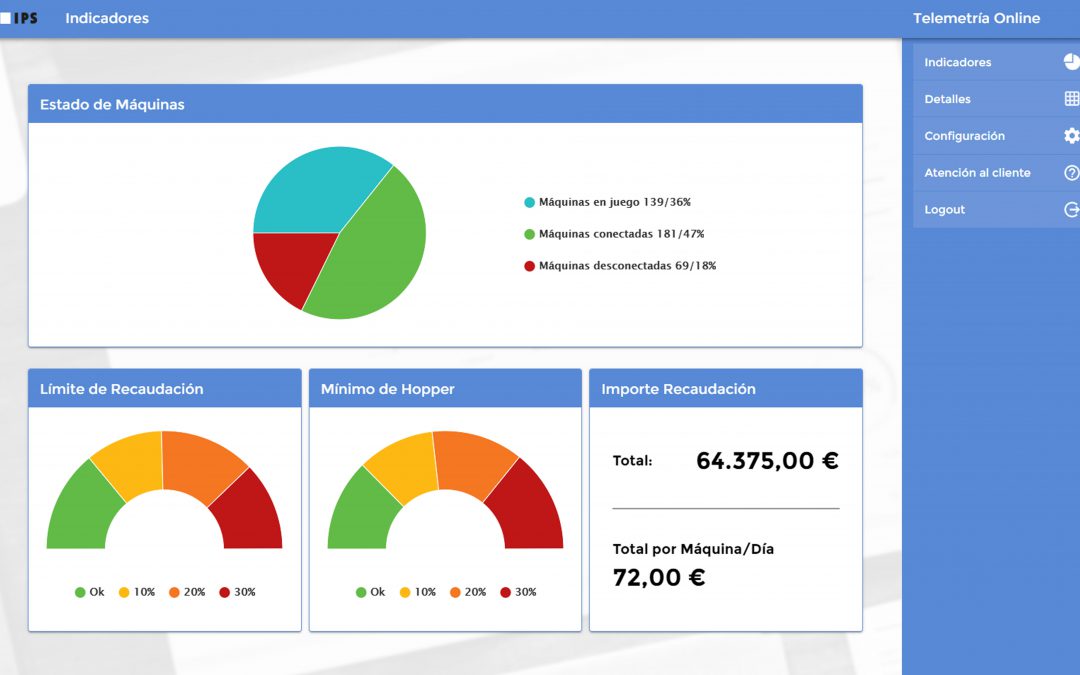Open Indicadores in the sidebar menu
This screenshot has width=1080, height=675.
pos(997,62)
